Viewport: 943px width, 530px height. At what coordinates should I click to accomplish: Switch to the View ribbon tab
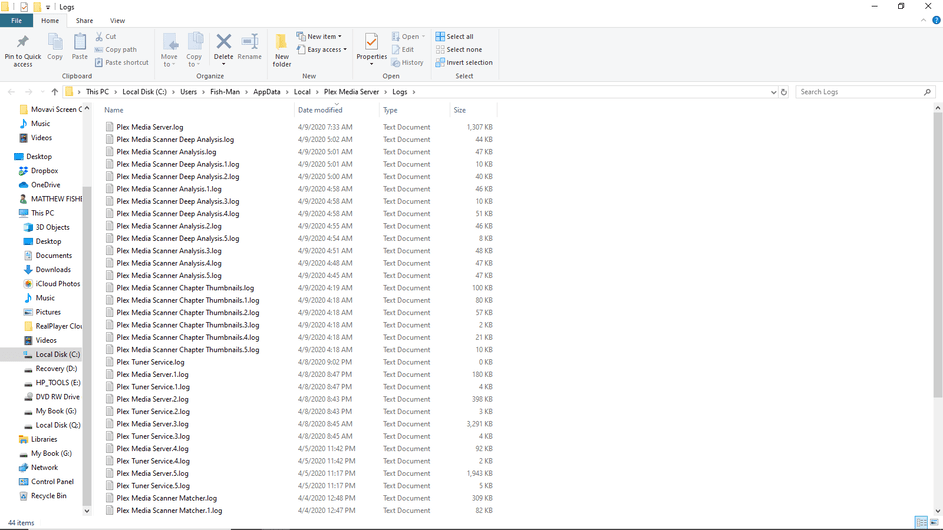117,20
